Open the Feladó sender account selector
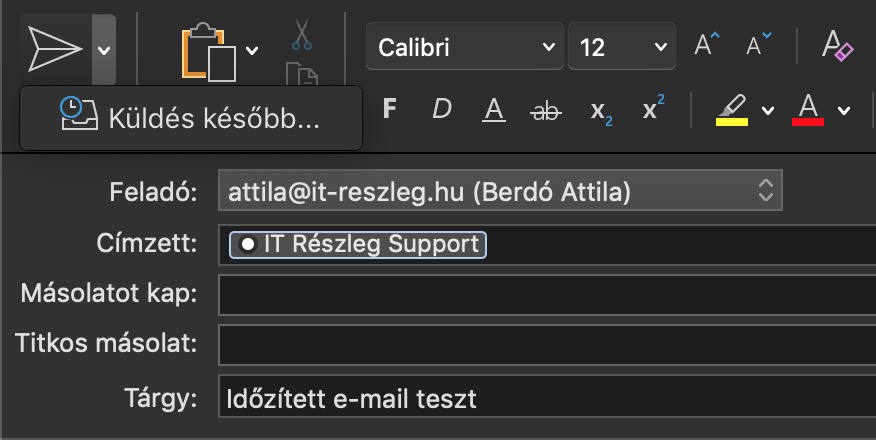The width and height of the screenshot is (876, 446). (500, 191)
